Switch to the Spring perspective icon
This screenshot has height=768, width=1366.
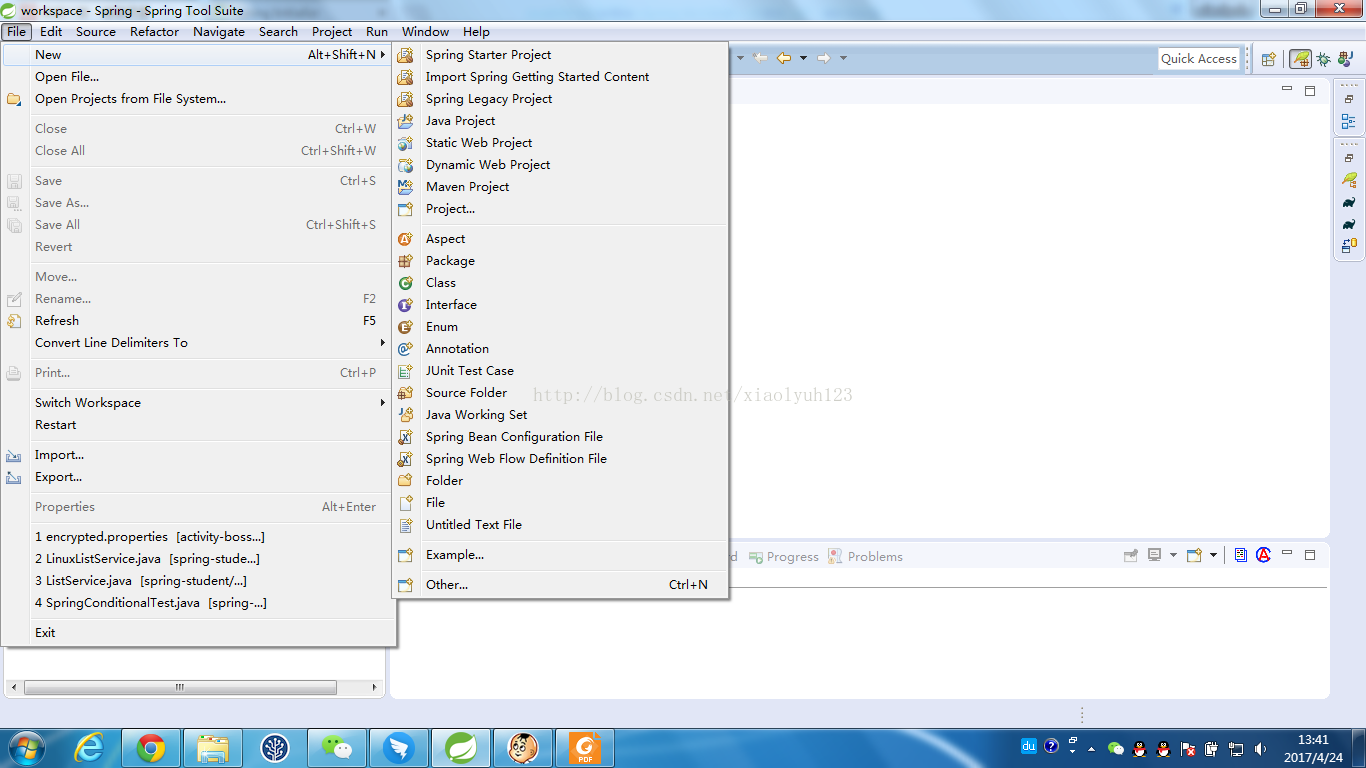[x=1300, y=59]
